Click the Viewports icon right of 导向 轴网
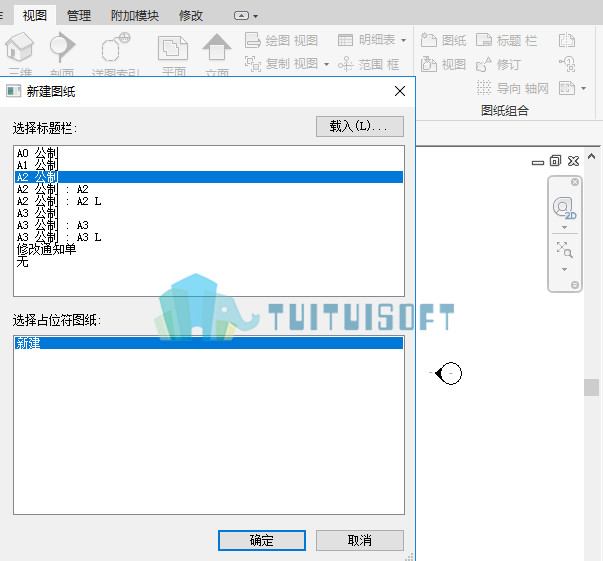 (x=567, y=88)
